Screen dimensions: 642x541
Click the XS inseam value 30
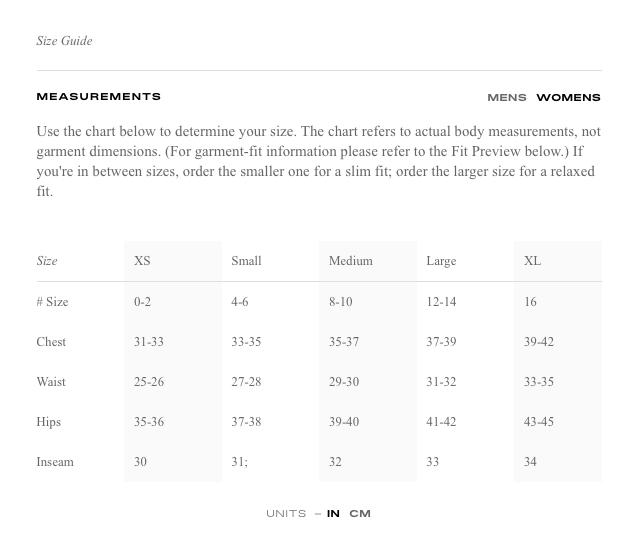tap(140, 462)
